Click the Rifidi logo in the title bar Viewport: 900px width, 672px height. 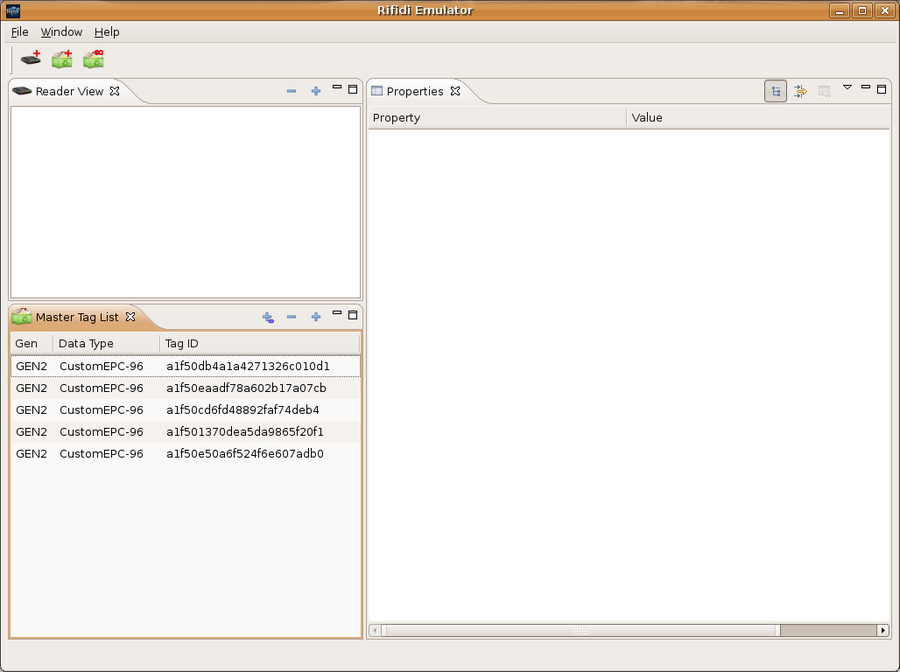(11, 10)
